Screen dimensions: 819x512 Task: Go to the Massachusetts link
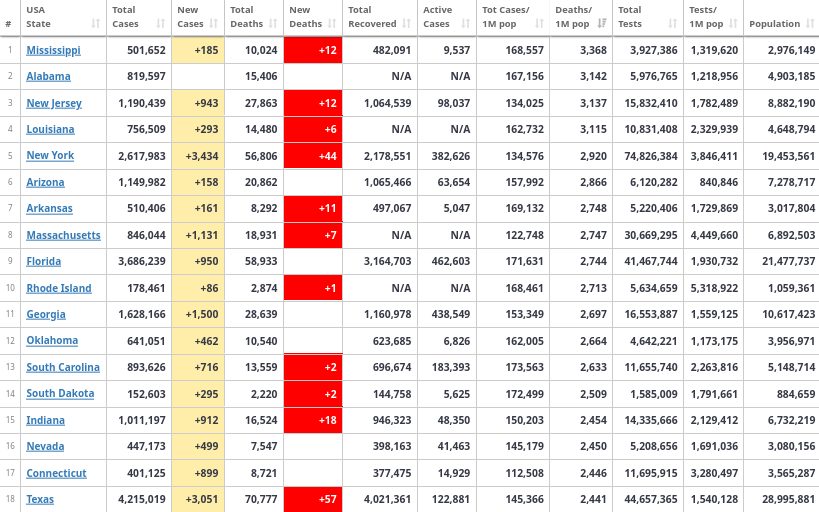63,235
